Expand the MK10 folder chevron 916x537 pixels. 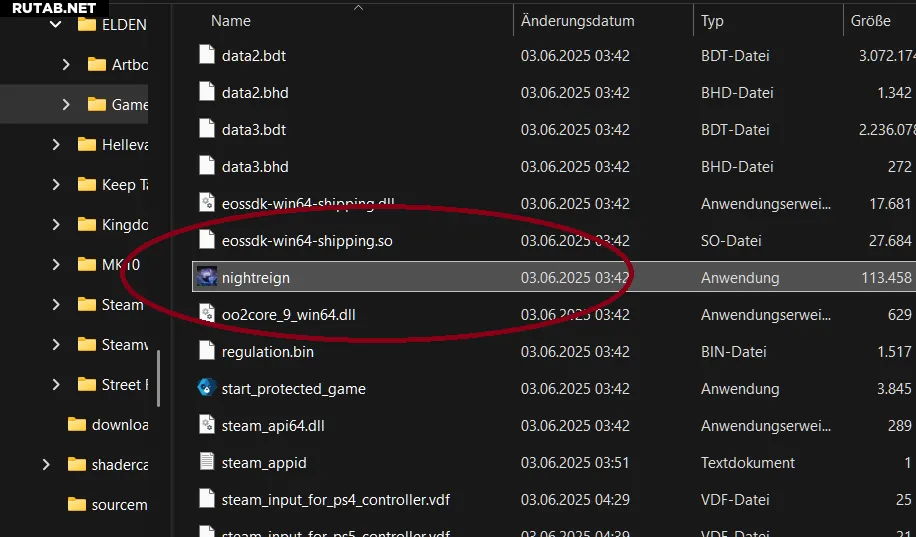pyautogui.click(x=56, y=265)
